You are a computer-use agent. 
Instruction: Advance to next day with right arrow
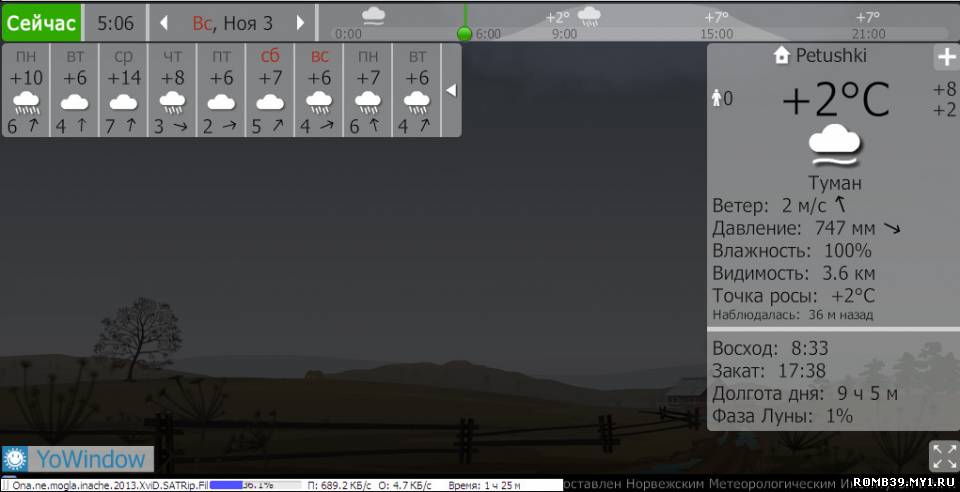[x=299, y=23]
